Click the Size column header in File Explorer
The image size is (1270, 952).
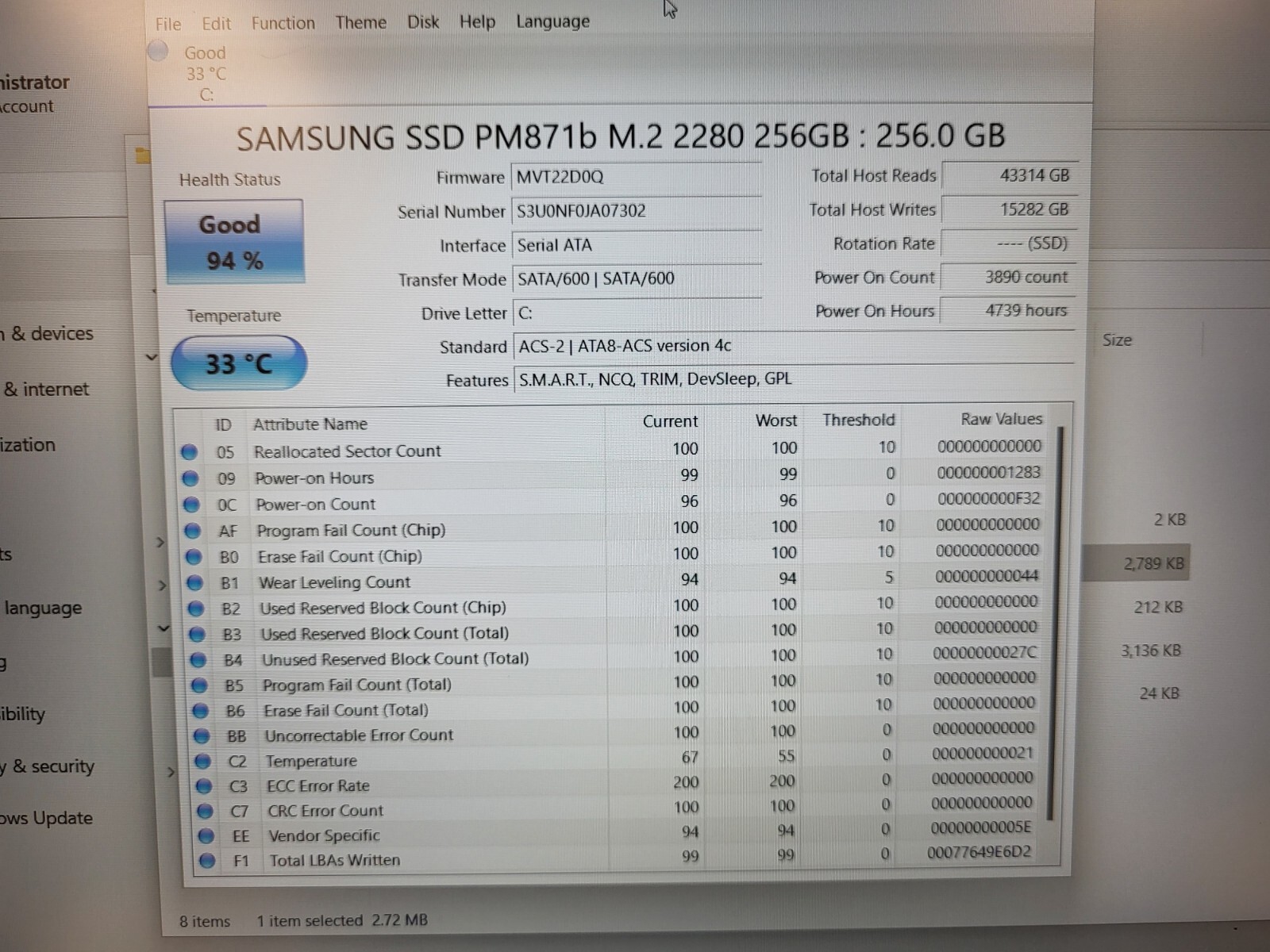pyautogui.click(x=1117, y=340)
